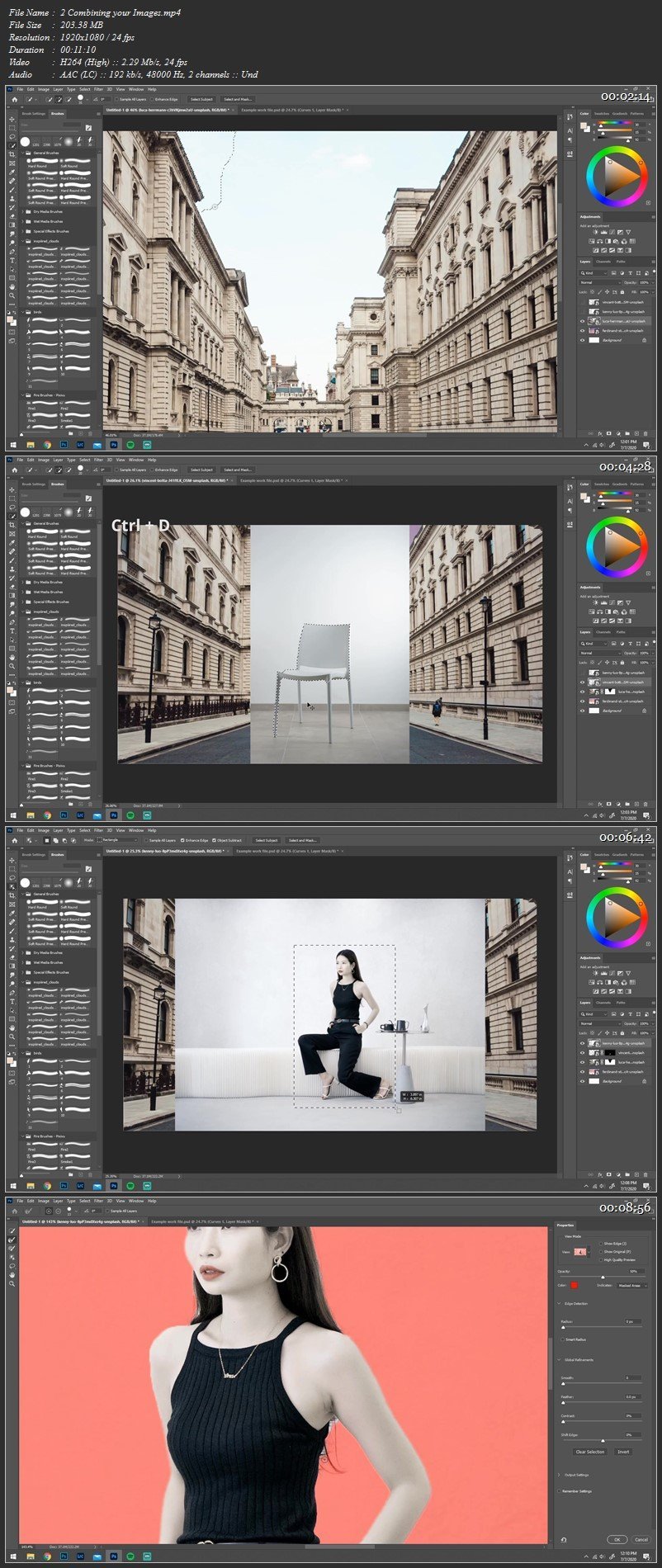Image resolution: width=662 pixels, height=1568 pixels.
Task: Click Home icon in 00:08:56 frame options bar
Action: [x=14, y=1211]
